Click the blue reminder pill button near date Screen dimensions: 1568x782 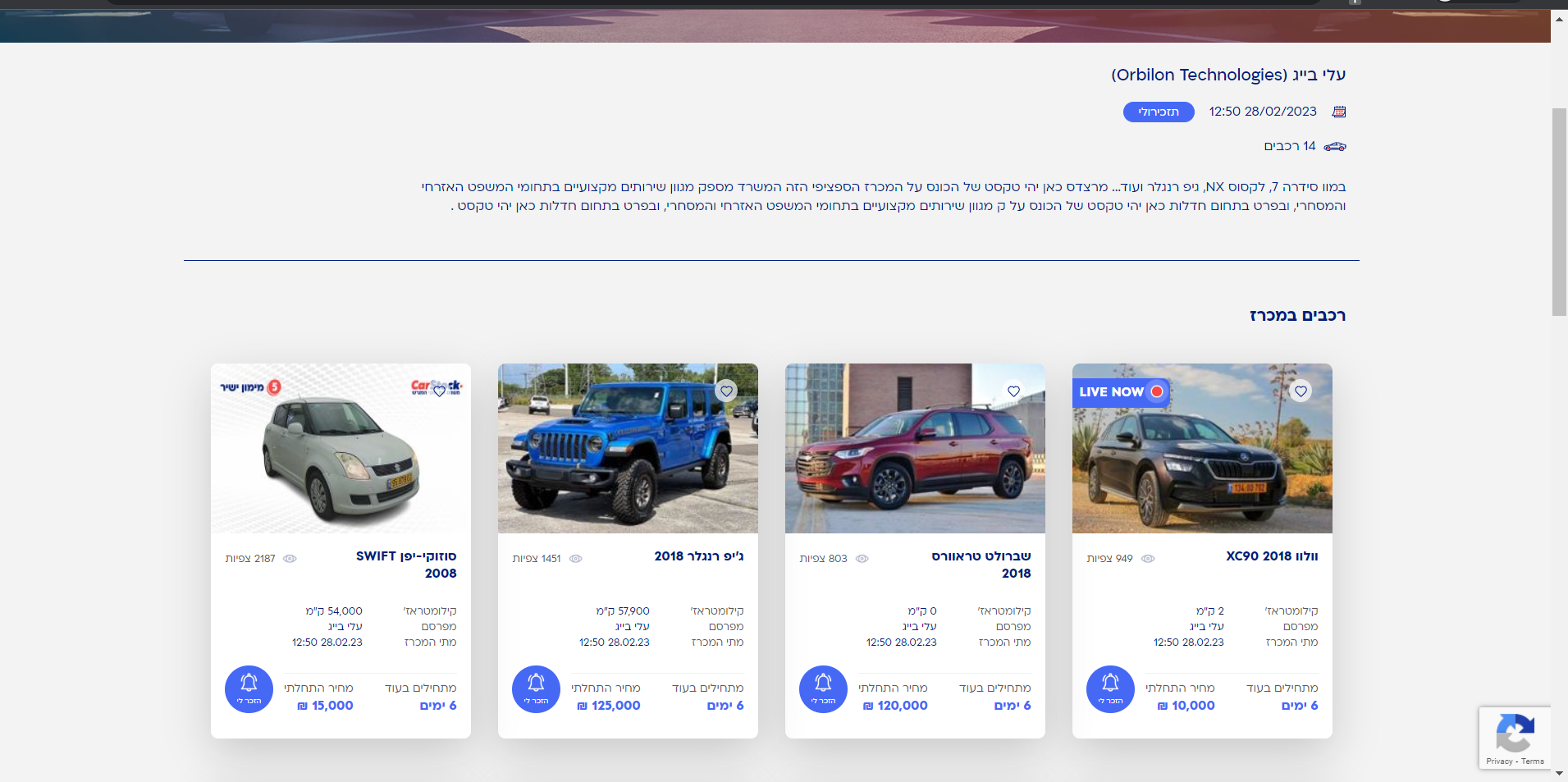[x=1159, y=112]
